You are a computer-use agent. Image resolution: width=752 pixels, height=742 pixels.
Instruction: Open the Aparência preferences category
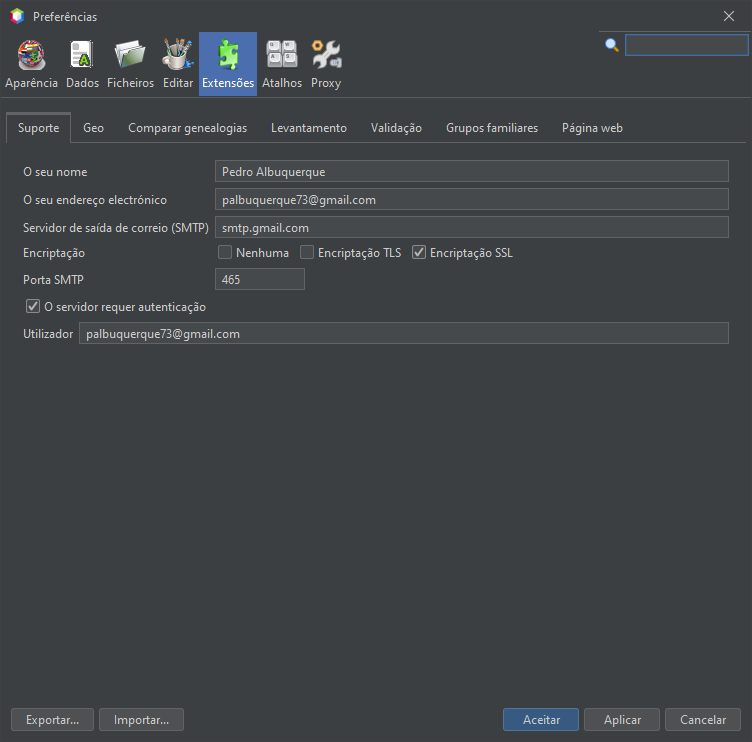point(31,64)
